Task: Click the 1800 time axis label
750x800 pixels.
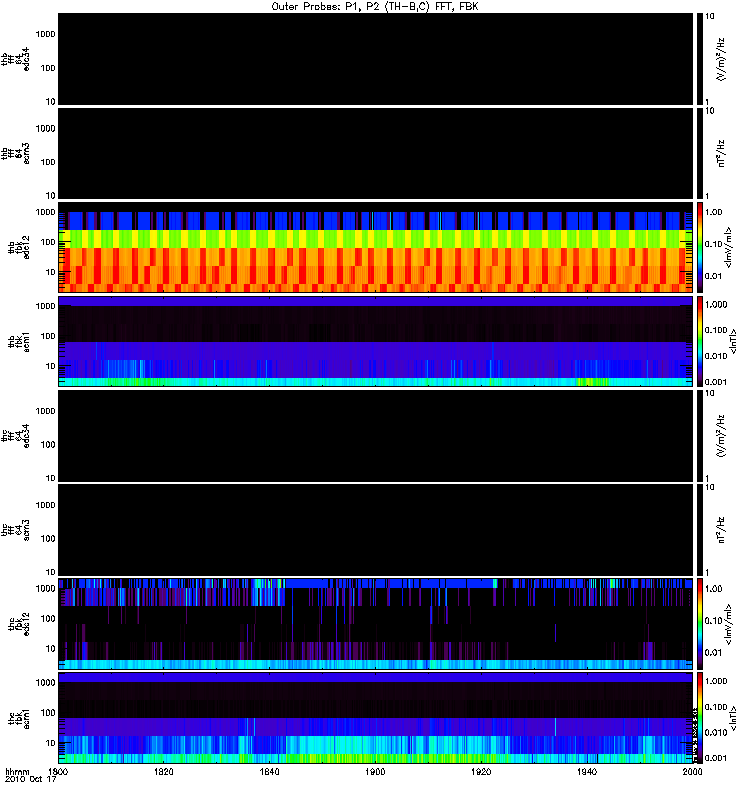Action: (x=58, y=771)
